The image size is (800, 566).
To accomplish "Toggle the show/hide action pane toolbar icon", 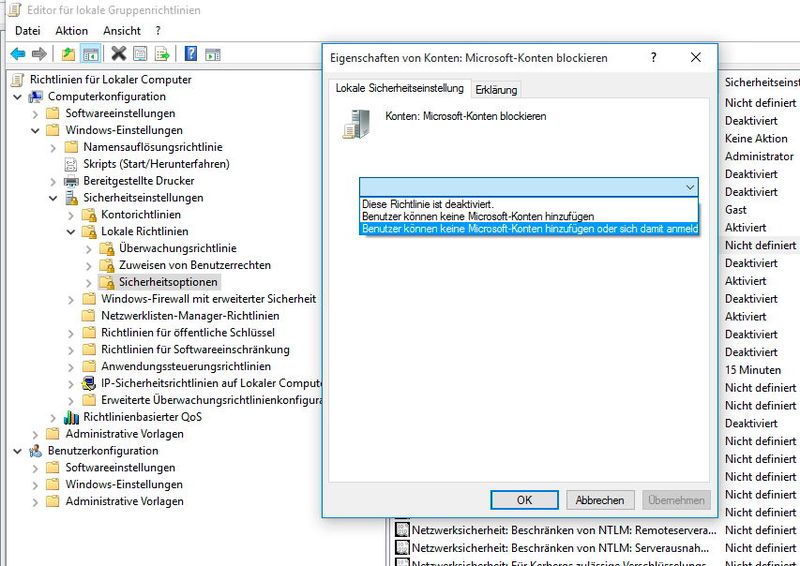I will (213, 54).
